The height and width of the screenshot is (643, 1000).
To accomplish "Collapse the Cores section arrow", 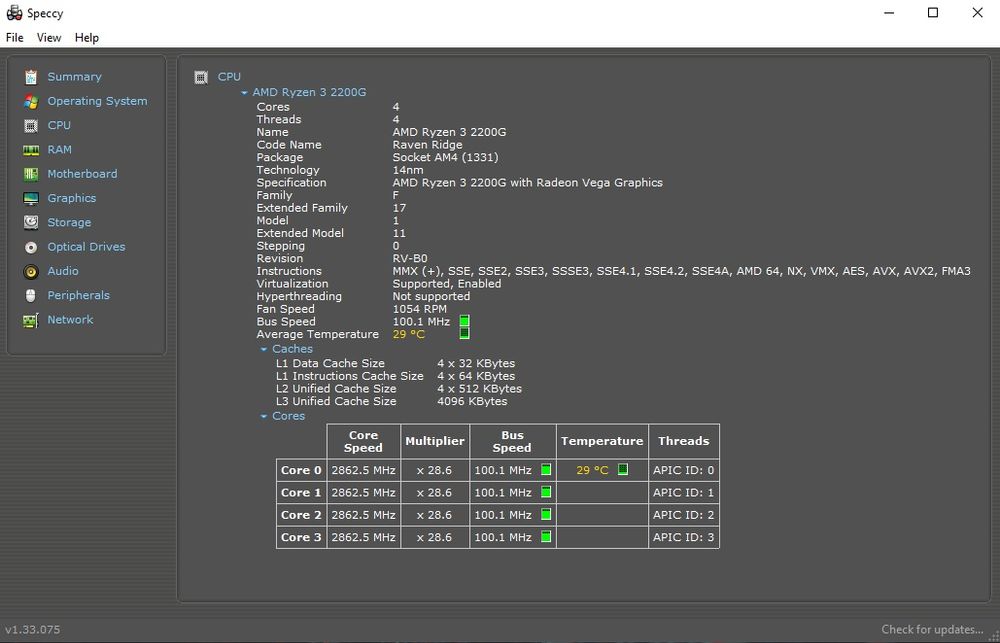I will (263, 416).
